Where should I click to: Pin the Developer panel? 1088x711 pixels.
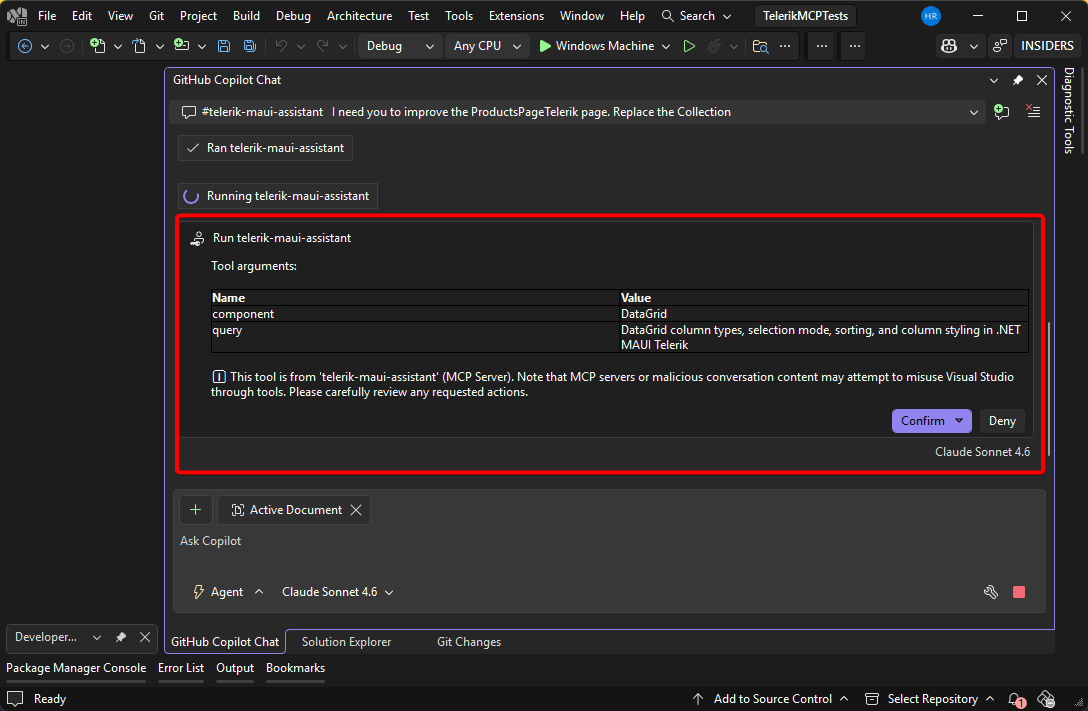[x=121, y=637]
